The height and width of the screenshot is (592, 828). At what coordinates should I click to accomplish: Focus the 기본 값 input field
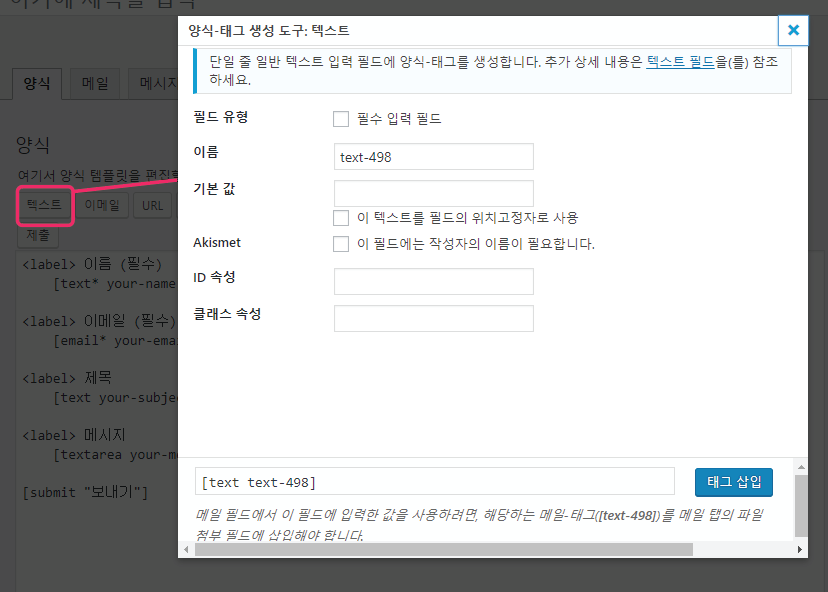coord(434,193)
